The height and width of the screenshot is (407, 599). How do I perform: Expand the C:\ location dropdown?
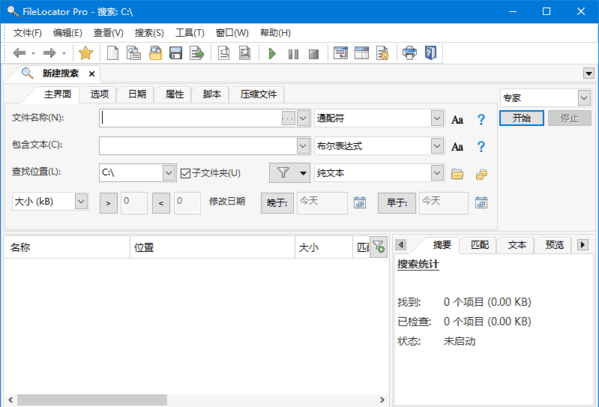[168, 173]
